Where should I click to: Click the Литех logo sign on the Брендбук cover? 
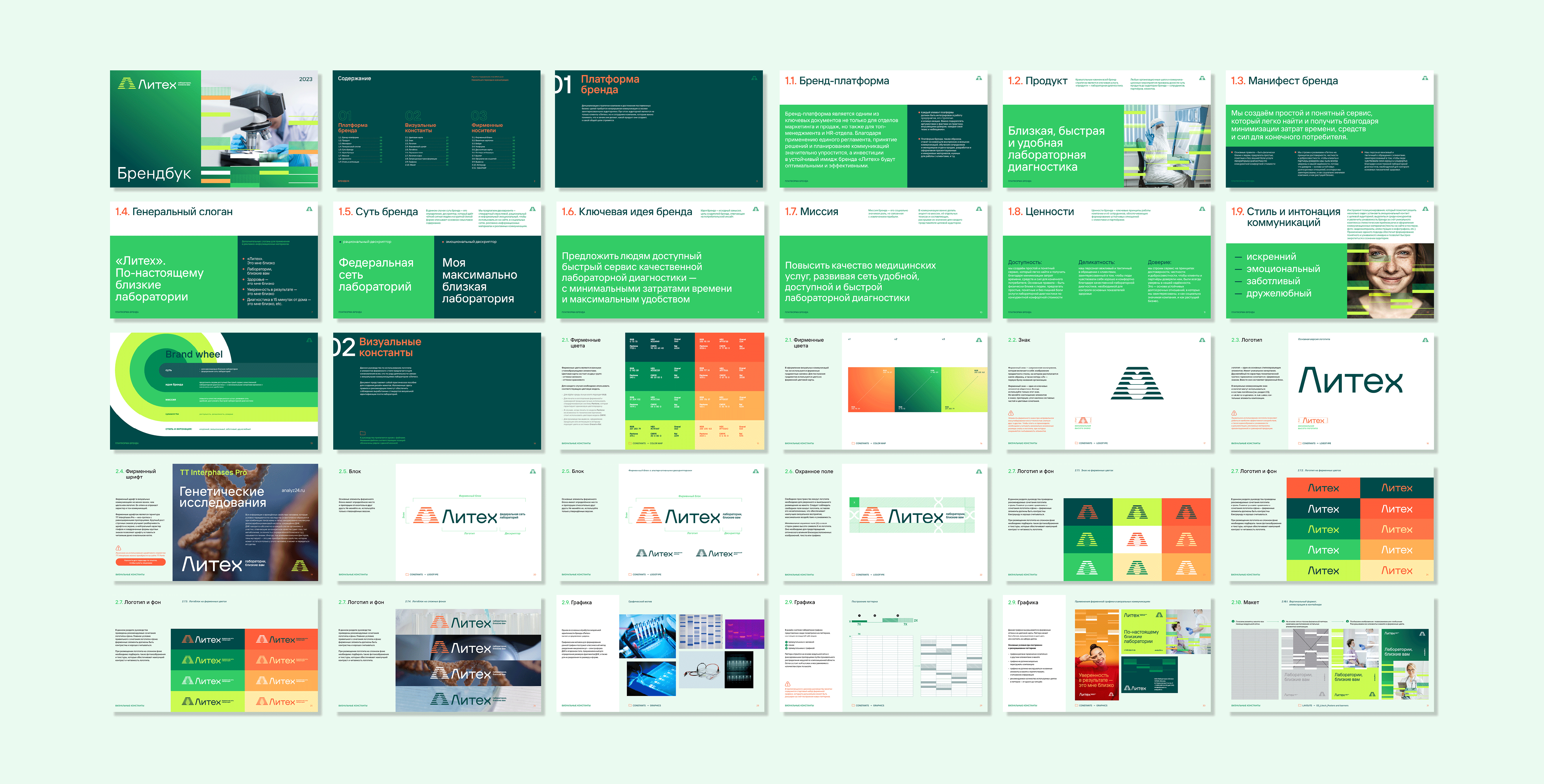click(x=127, y=83)
